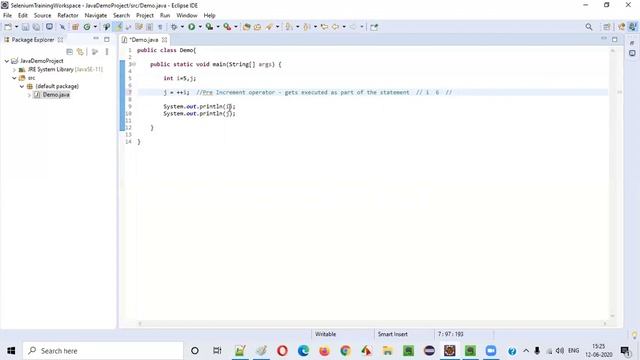
Task: Click the Run green play icon
Action: tap(191, 27)
